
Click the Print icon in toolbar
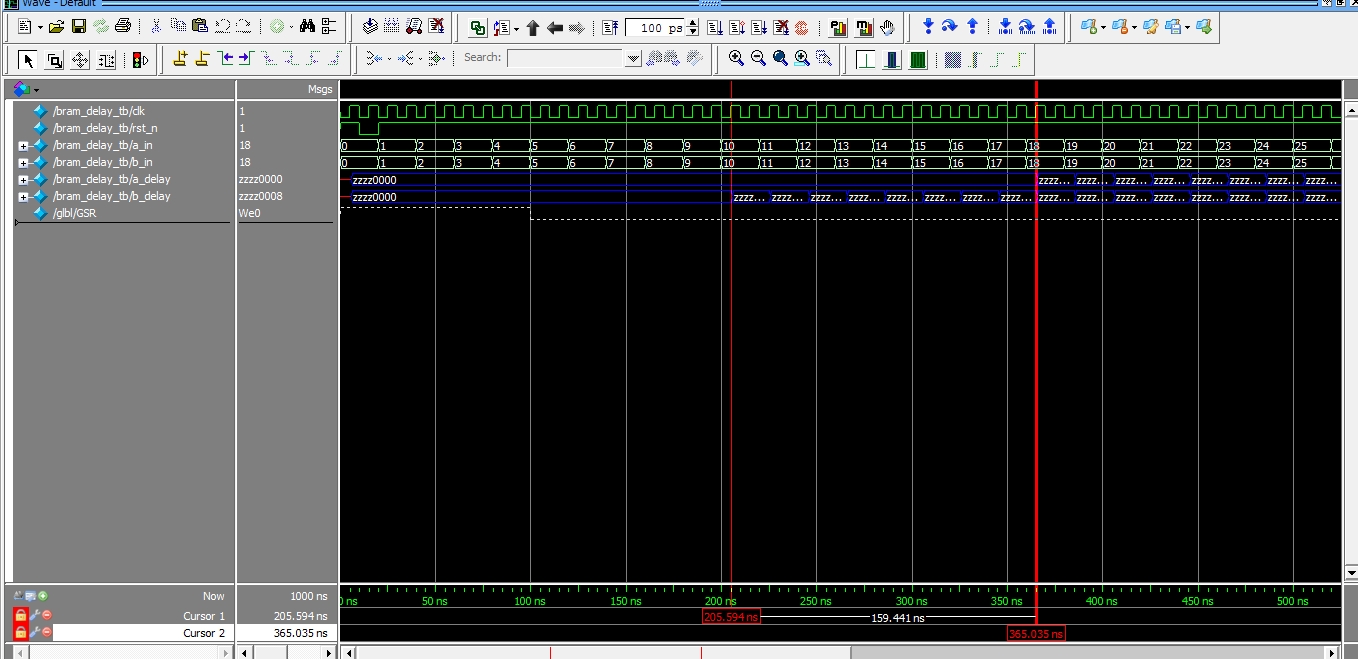pyautogui.click(x=122, y=27)
